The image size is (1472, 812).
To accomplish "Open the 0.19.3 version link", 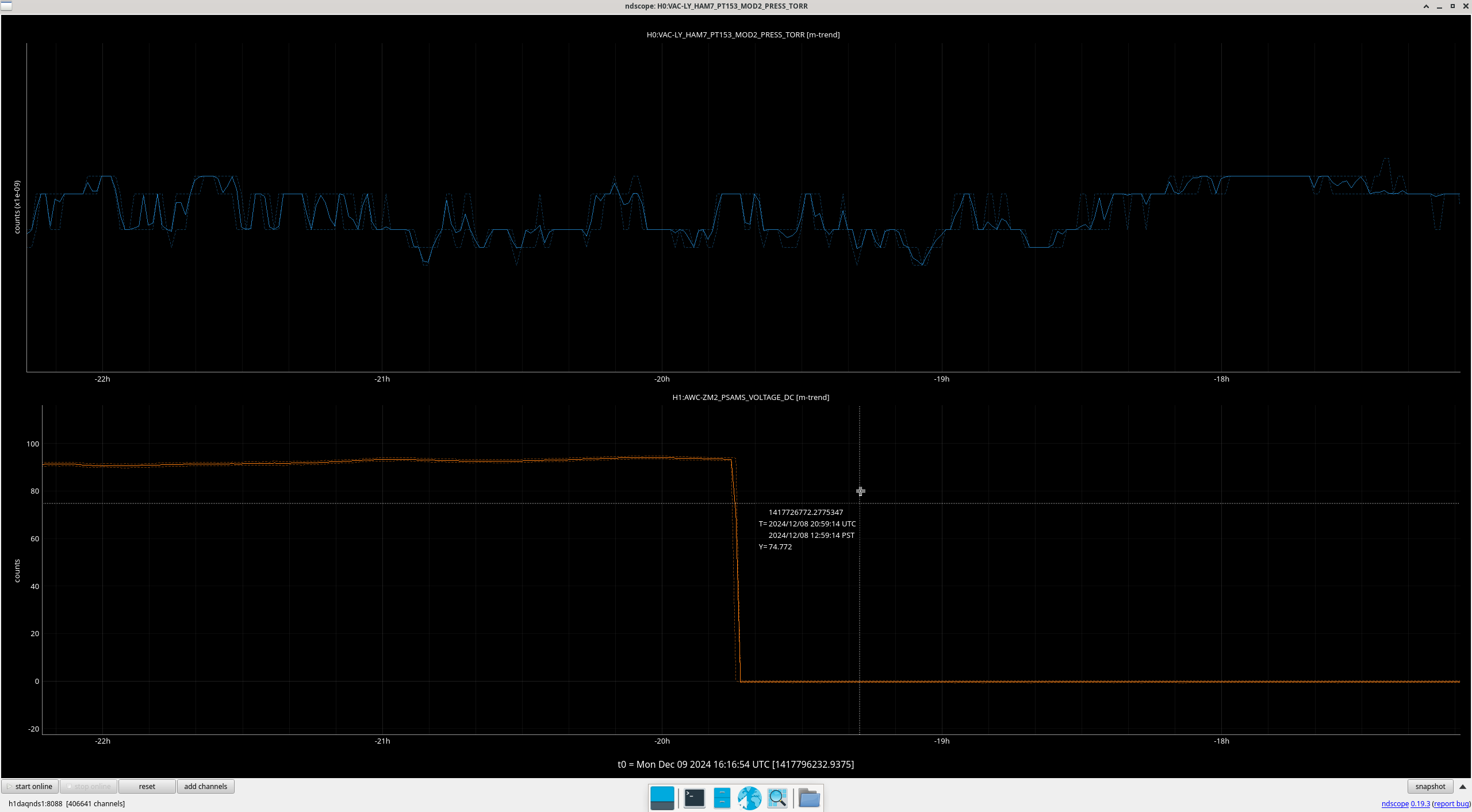I will pos(1420,803).
